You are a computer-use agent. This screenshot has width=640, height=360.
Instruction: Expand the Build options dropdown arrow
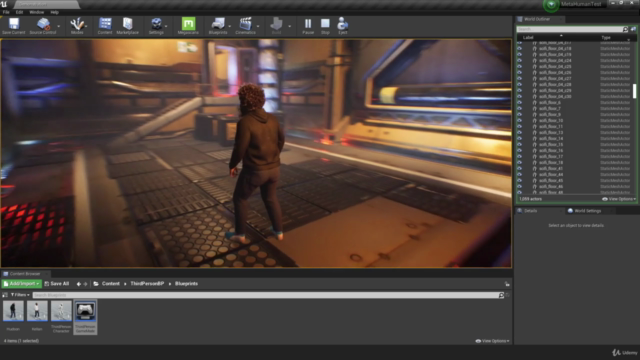(x=290, y=26)
